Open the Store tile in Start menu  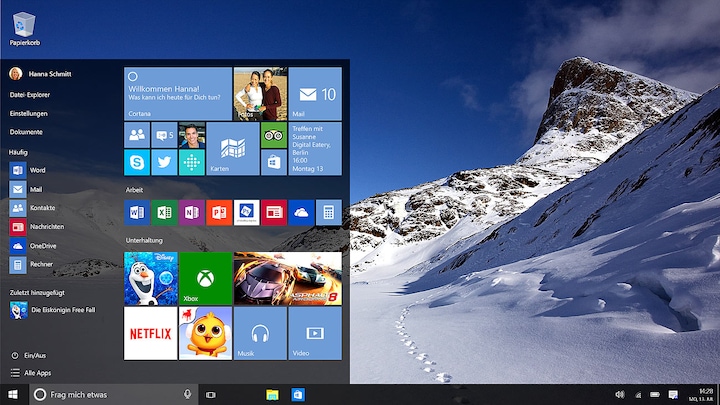pos(274,162)
